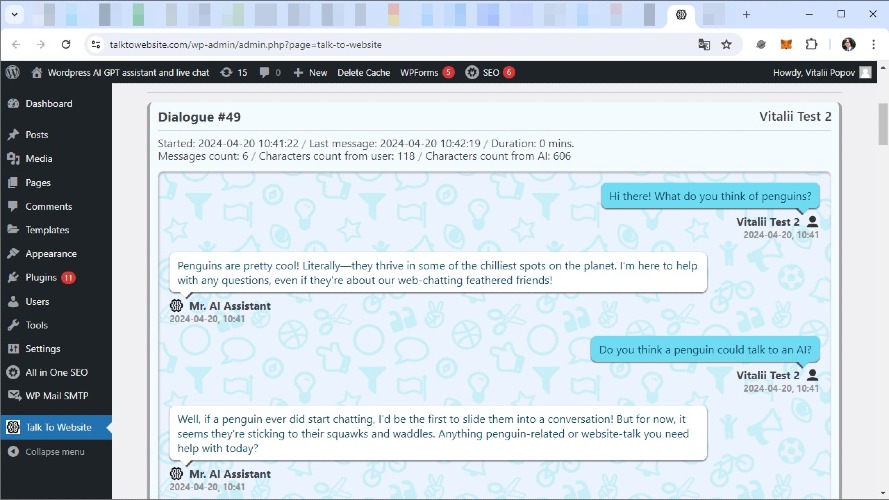889x500 pixels.
Task: Click the SEO gear icon in admin bar
Action: [x=472, y=73]
